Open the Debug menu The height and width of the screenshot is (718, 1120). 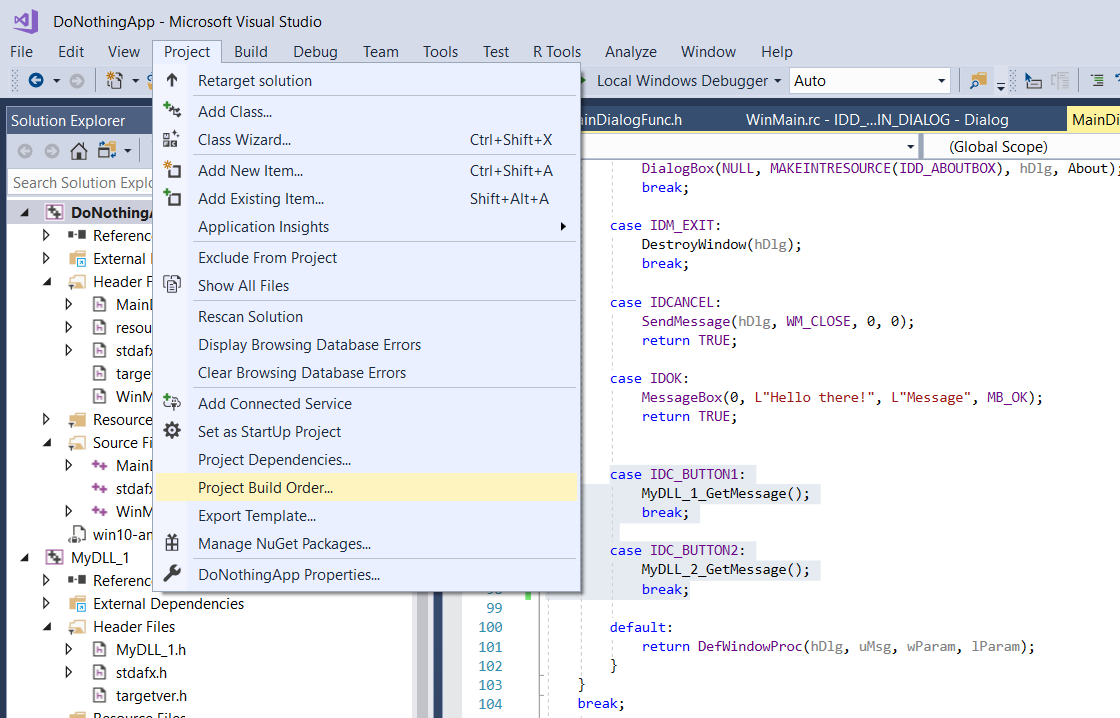pyautogui.click(x=315, y=51)
